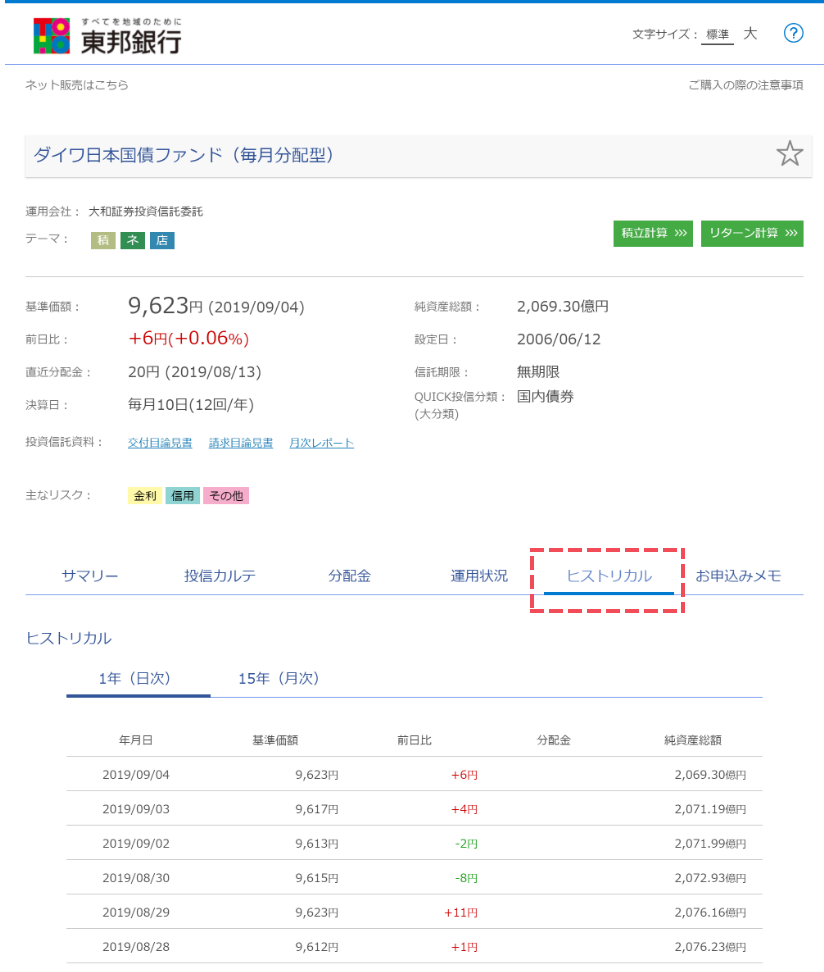
Task: Switch to the お申込みメモ tab
Action: tap(738, 576)
